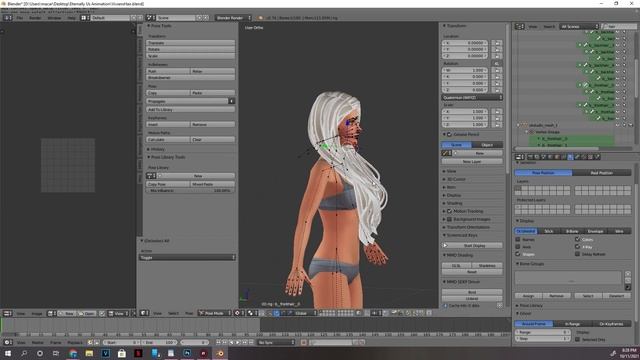Open the No Sync timeline dropdown
This screenshot has height=360, width=640.
click(276, 342)
